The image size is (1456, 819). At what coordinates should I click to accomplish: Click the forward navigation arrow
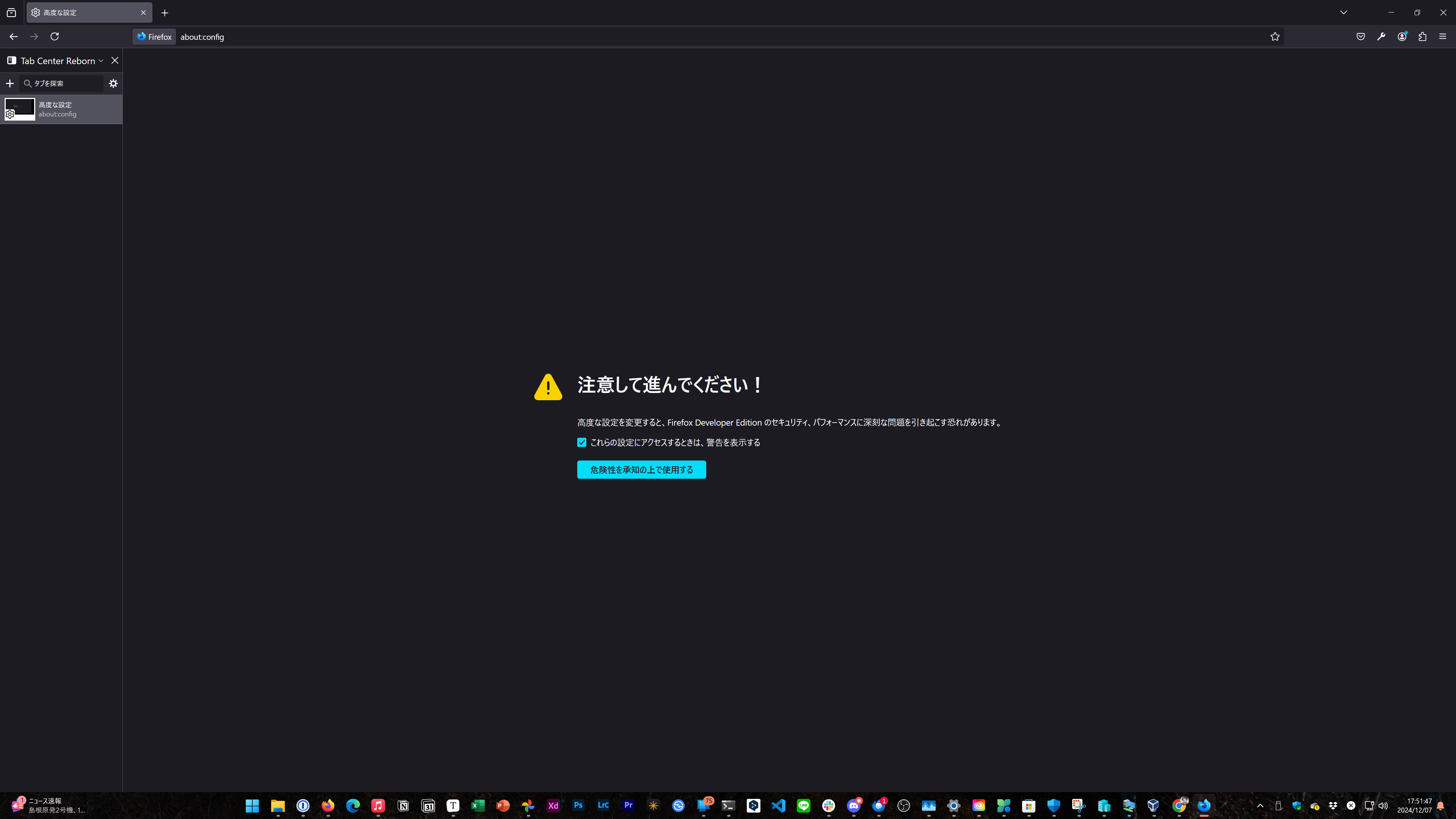pyautogui.click(x=33, y=36)
